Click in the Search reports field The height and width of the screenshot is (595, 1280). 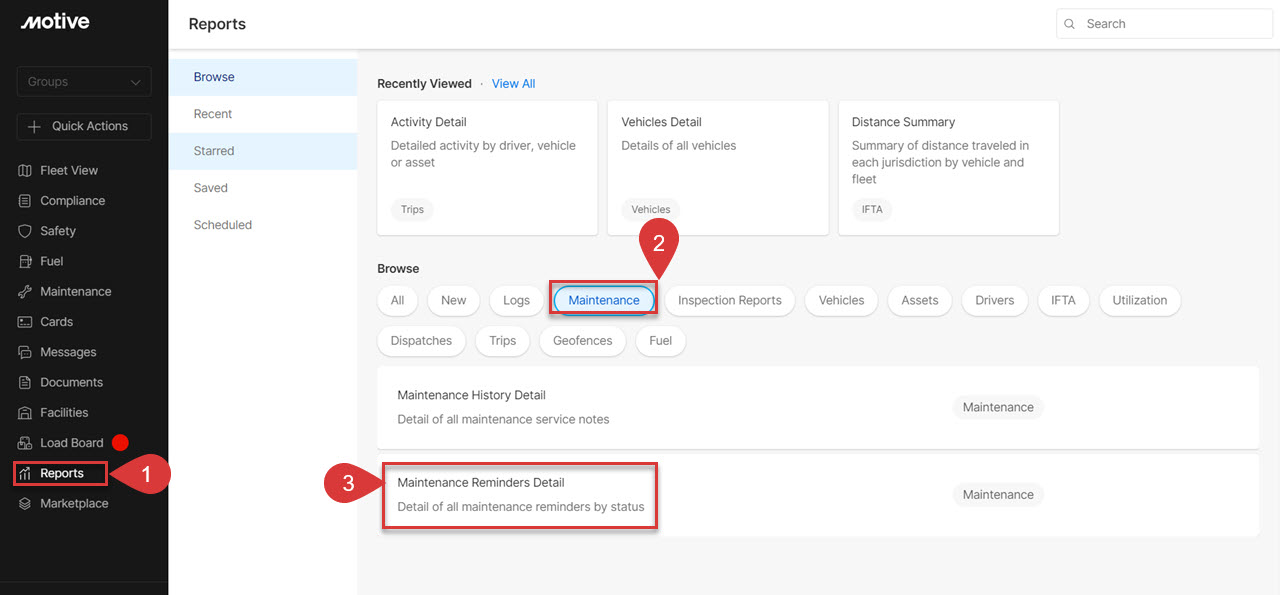[1170, 24]
